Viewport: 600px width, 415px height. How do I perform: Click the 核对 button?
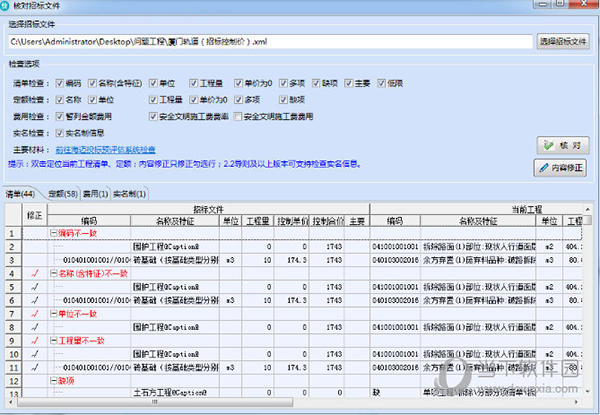pos(563,146)
